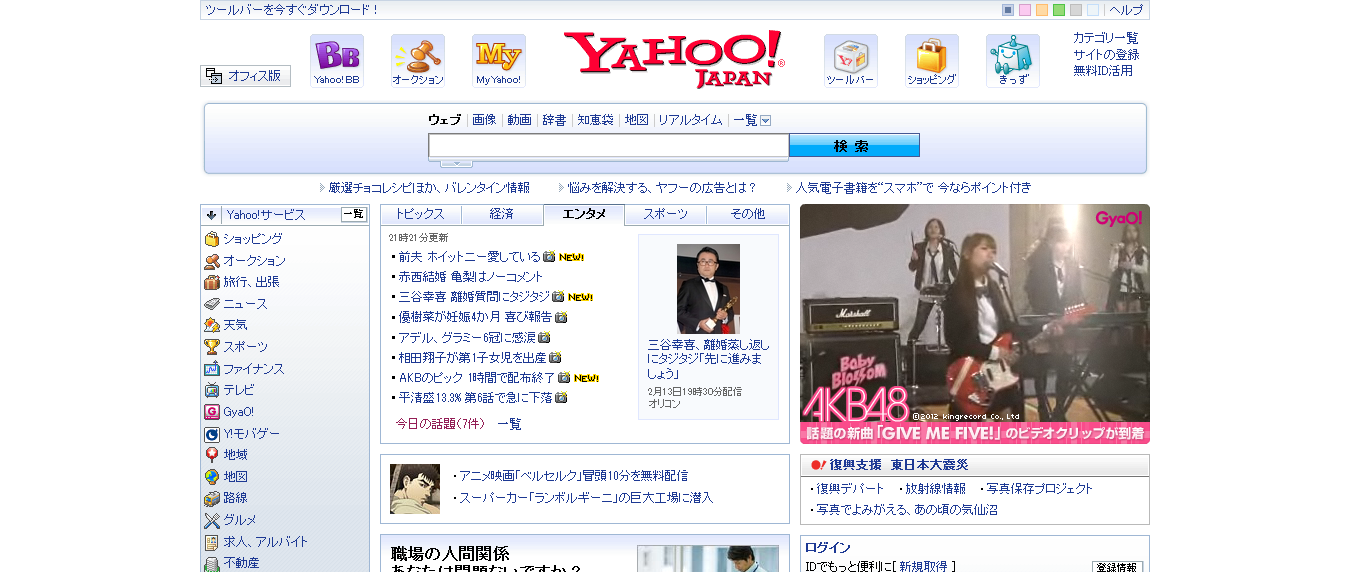Select the 画像 search category

click(484, 120)
